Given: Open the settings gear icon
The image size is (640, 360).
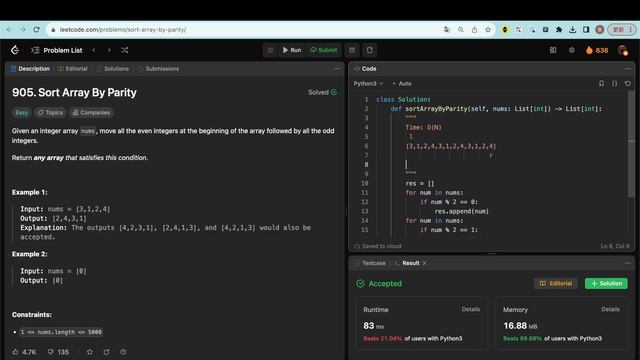Looking at the screenshot, I should (x=571, y=50).
